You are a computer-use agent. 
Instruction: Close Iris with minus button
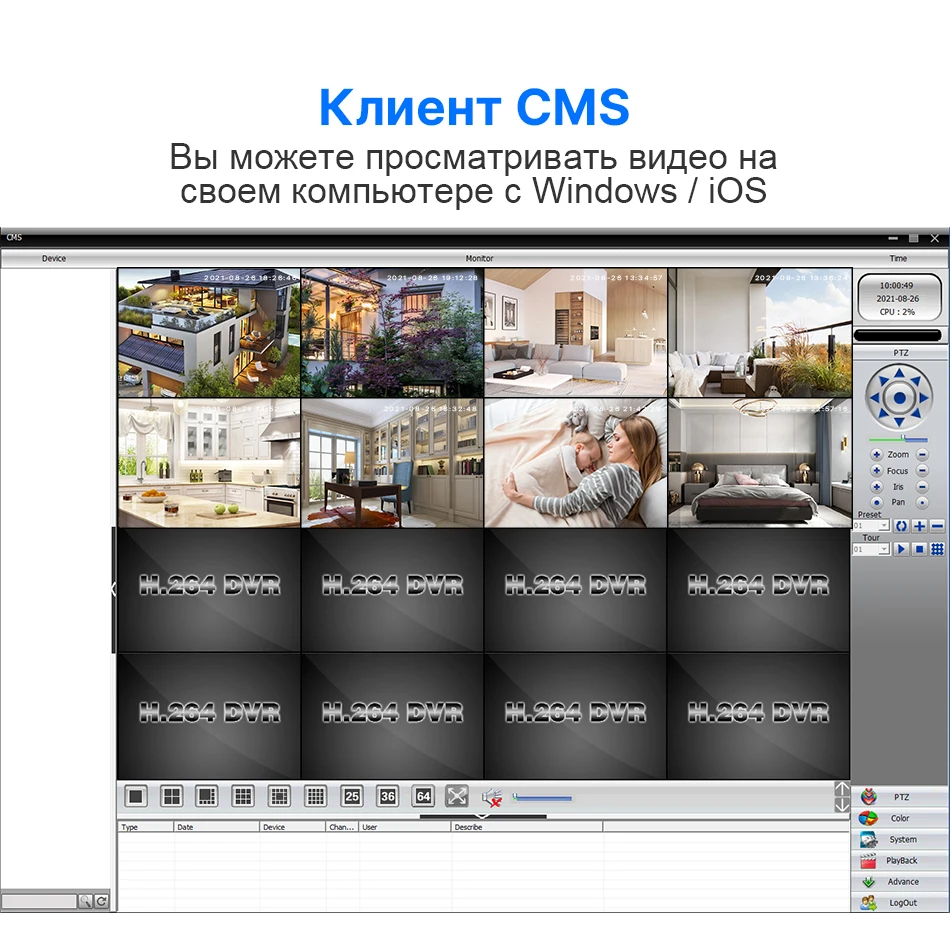(x=922, y=487)
